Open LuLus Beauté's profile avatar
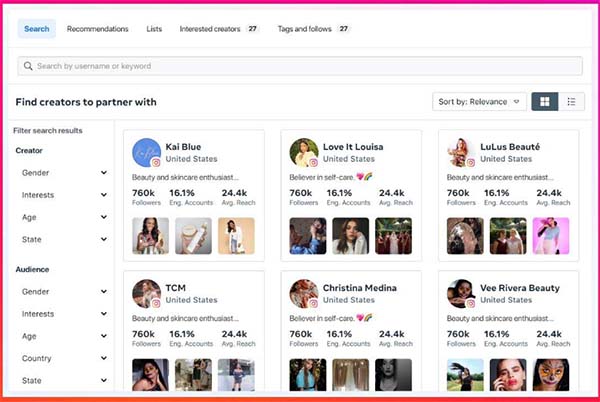 pyautogui.click(x=461, y=153)
